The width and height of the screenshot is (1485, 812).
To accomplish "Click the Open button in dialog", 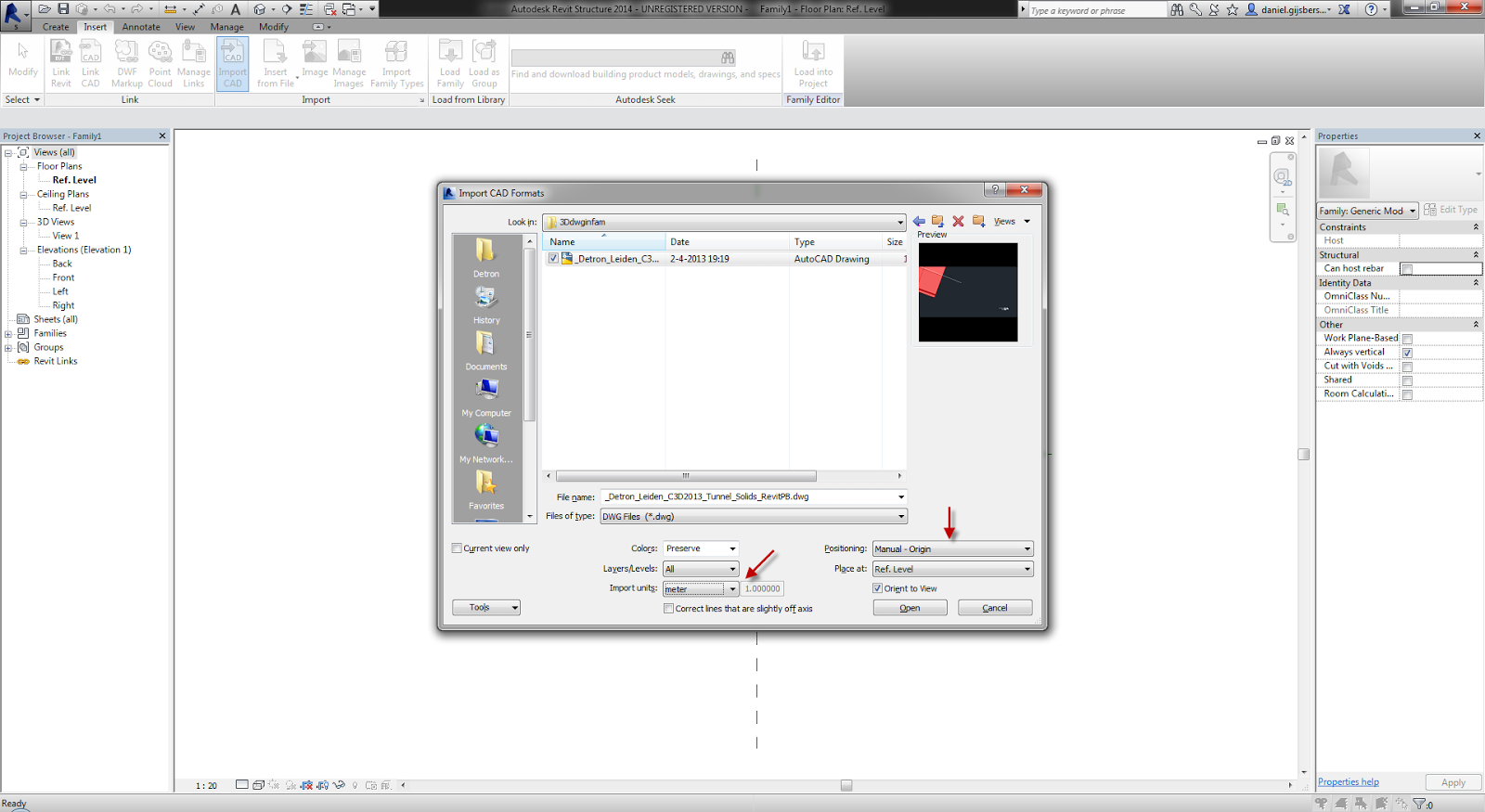I will click(x=910, y=608).
